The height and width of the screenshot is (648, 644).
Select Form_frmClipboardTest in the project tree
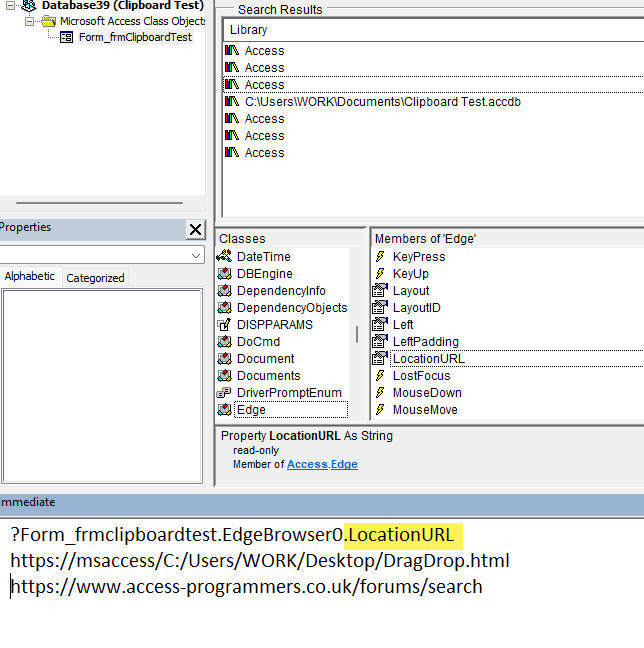[x=135, y=37]
